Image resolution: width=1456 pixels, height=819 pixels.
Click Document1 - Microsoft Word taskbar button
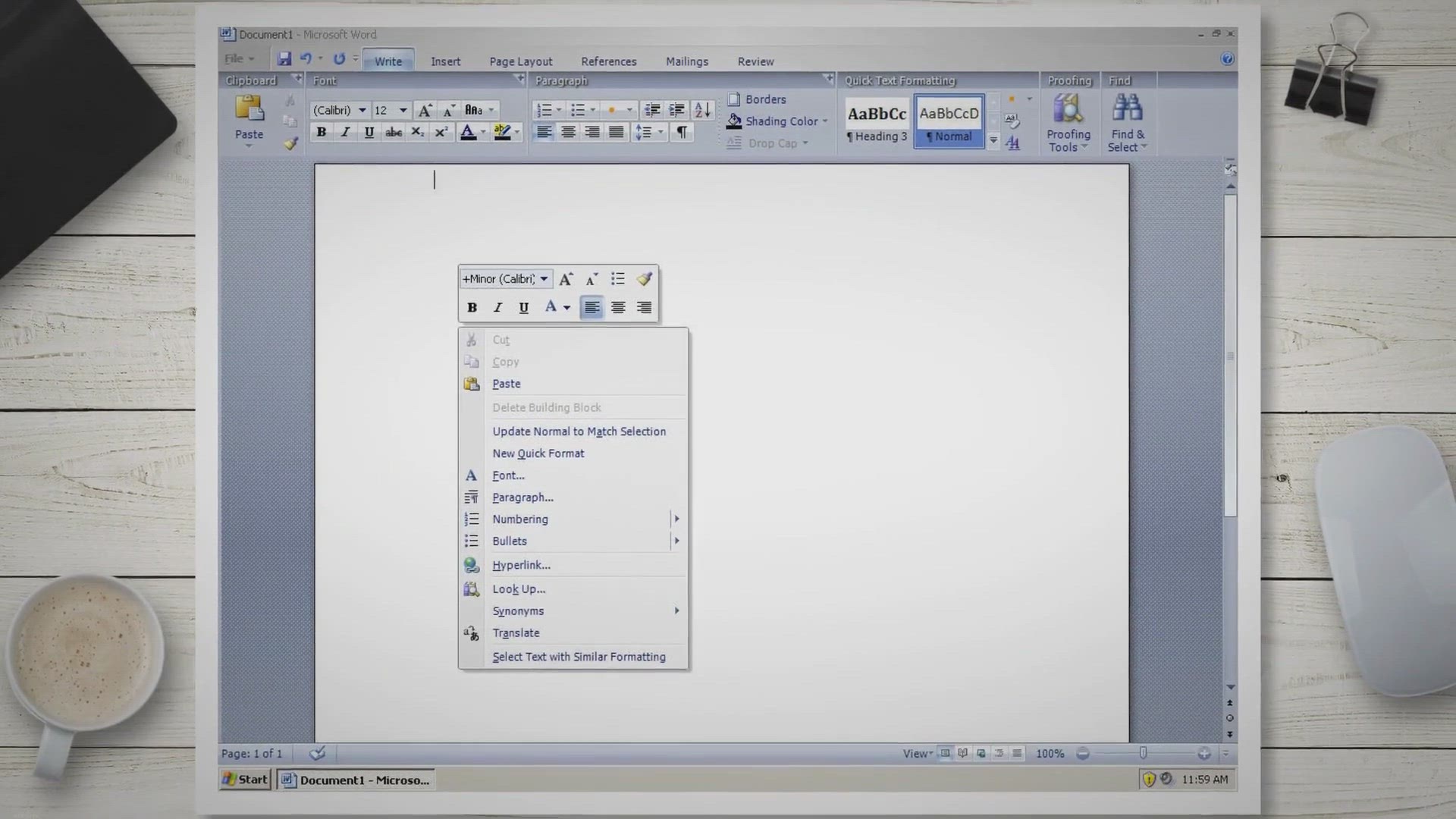[x=356, y=780]
